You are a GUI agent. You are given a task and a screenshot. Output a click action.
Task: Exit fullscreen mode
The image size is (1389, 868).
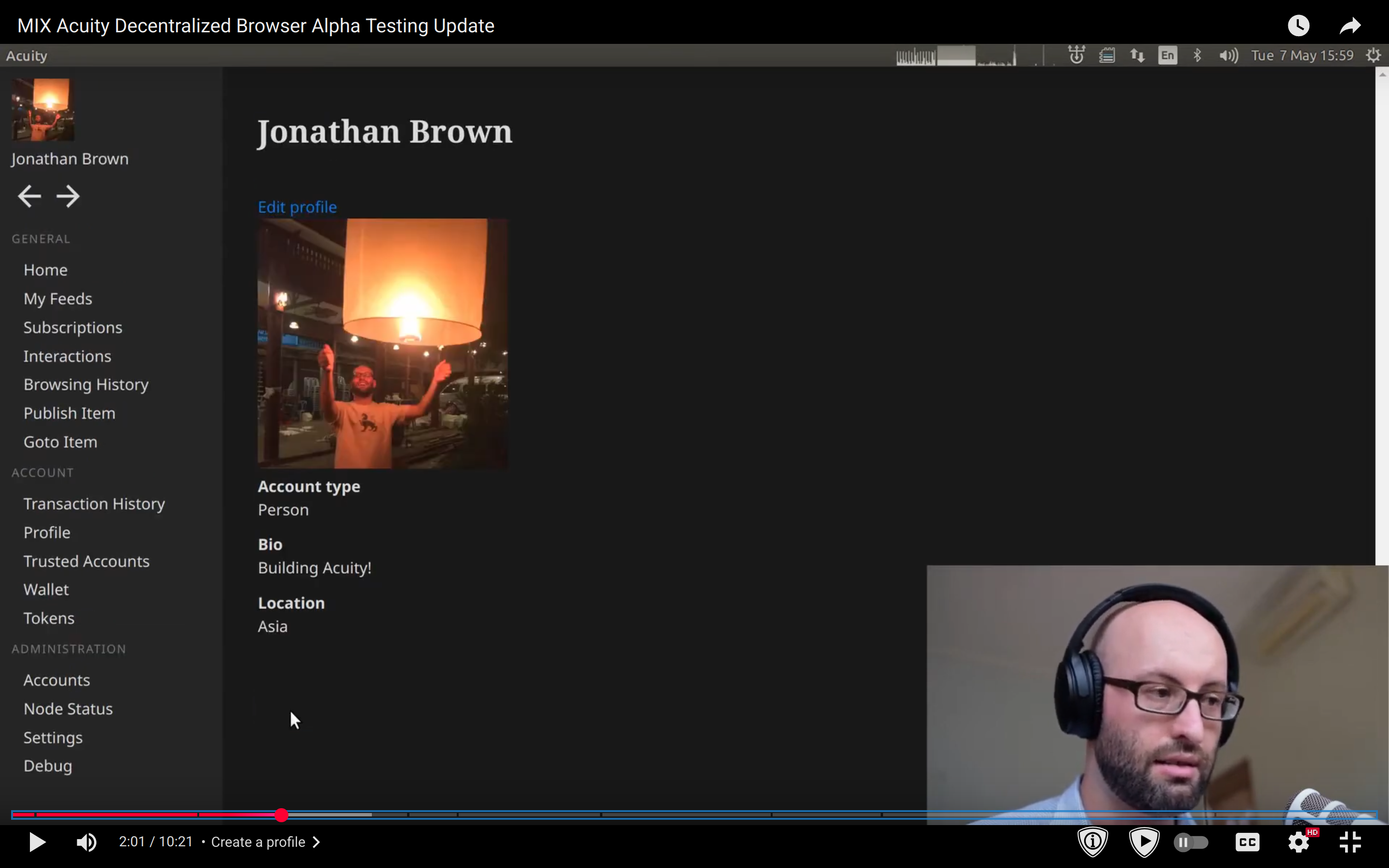pyautogui.click(x=1350, y=842)
